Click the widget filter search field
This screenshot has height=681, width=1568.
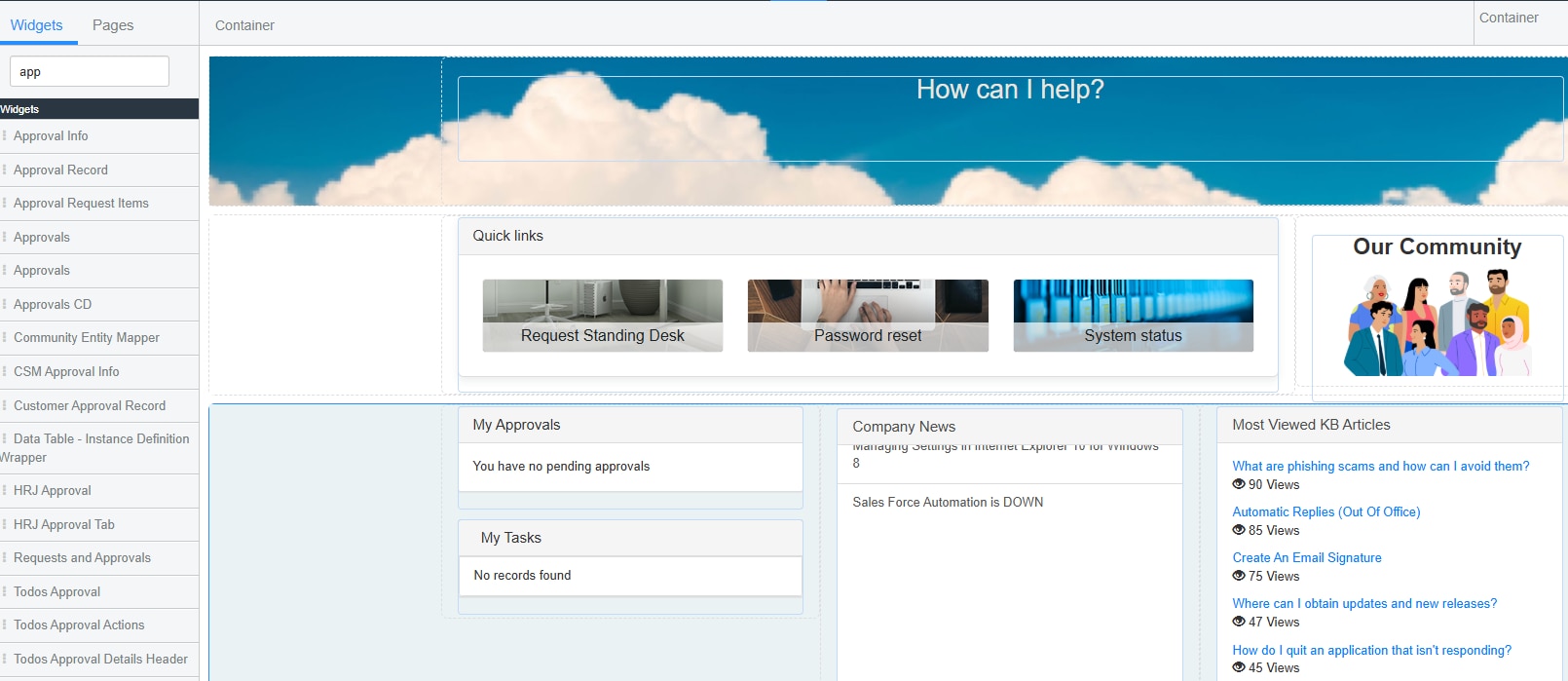click(90, 72)
